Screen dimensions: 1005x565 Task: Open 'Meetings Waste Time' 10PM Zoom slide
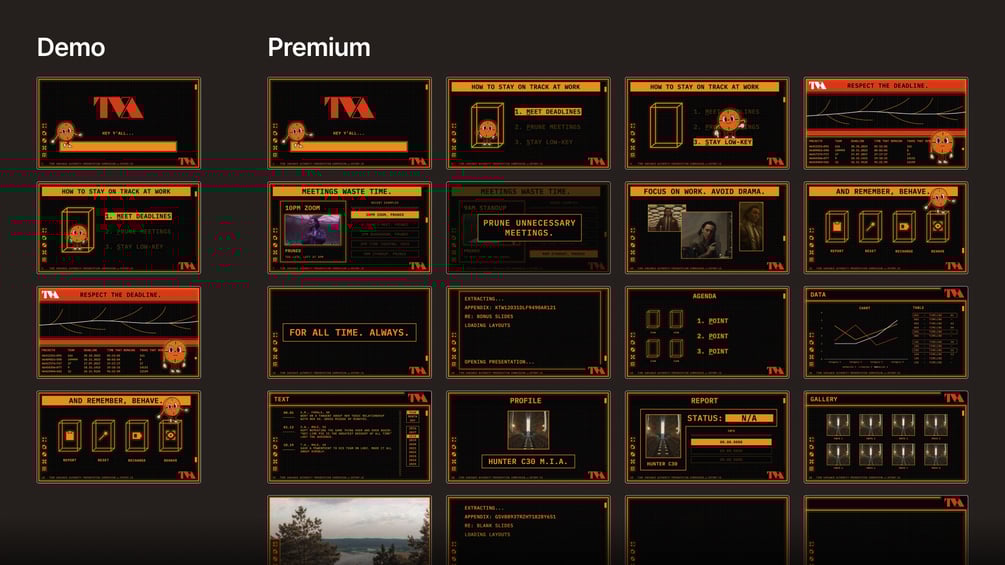349,227
